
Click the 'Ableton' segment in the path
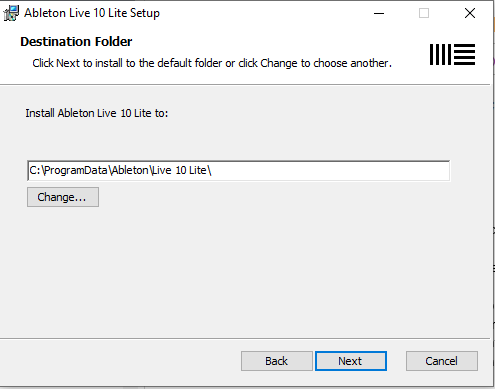130,171
